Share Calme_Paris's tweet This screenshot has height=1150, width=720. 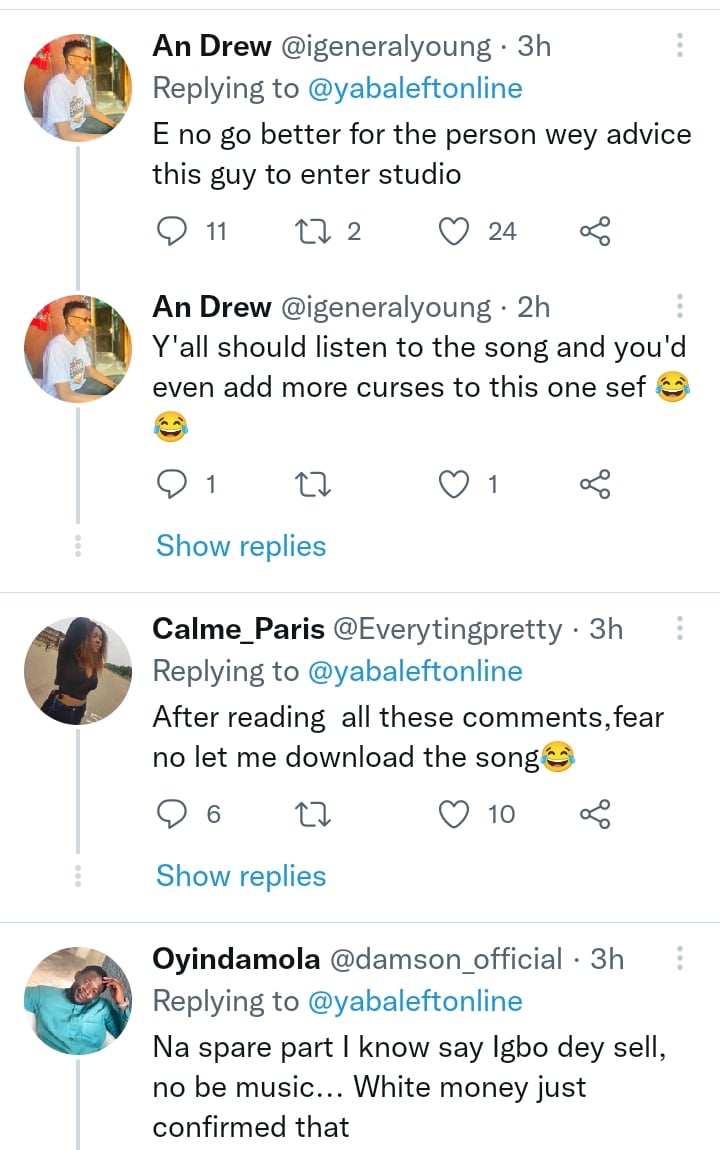click(x=595, y=815)
